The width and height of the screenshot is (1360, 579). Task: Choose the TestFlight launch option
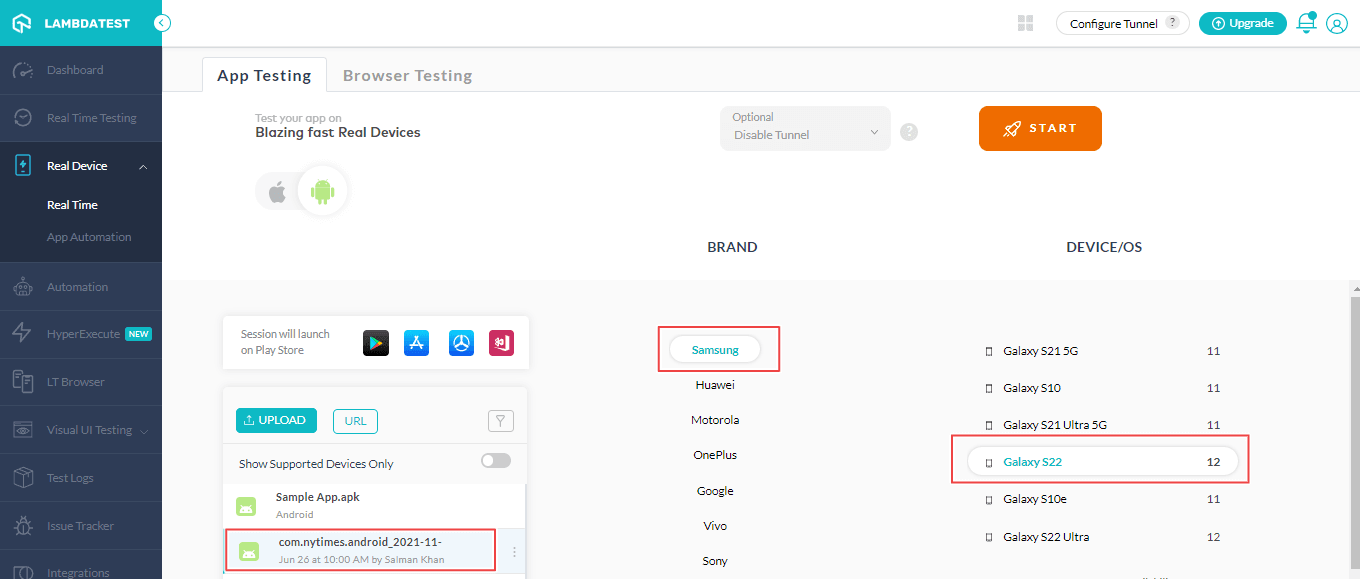click(459, 342)
